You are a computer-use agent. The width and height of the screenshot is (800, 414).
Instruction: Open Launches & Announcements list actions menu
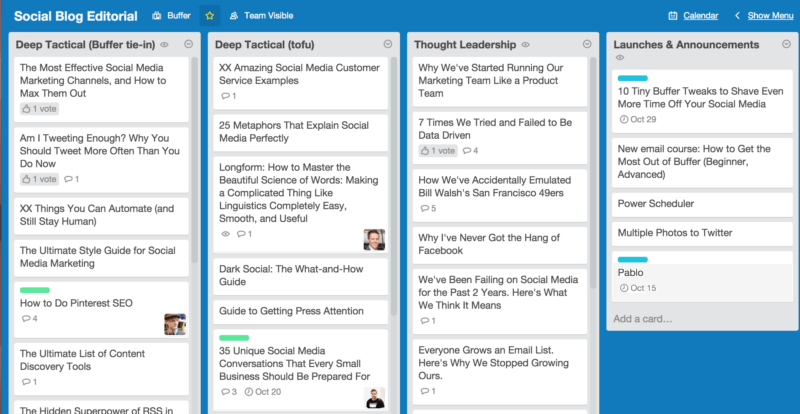tap(786, 44)
